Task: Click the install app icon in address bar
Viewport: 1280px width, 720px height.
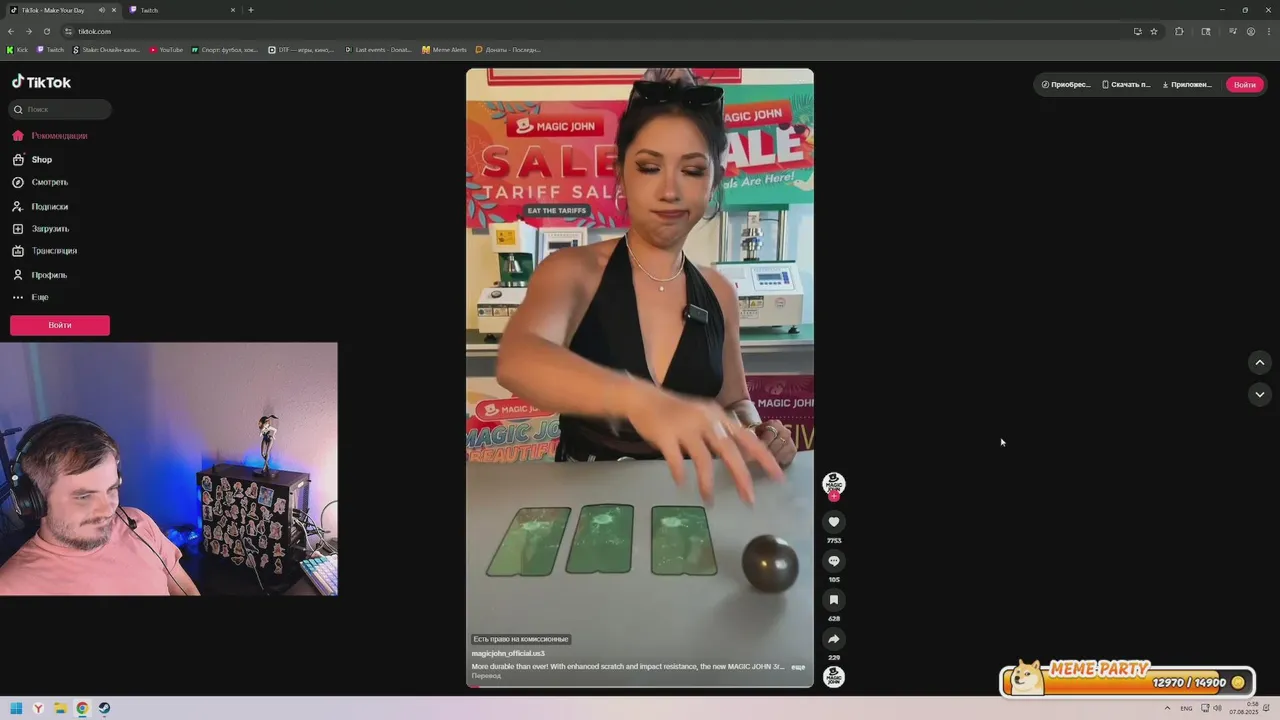Action: pyautogui.click(x=1137, y=31)
